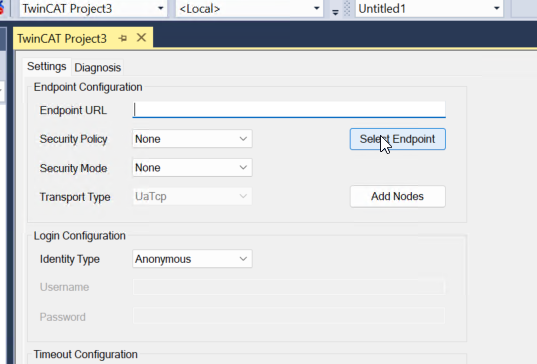Focus the Endpoint URL text field
537x364 pixels.
click(x=289, y=110)
